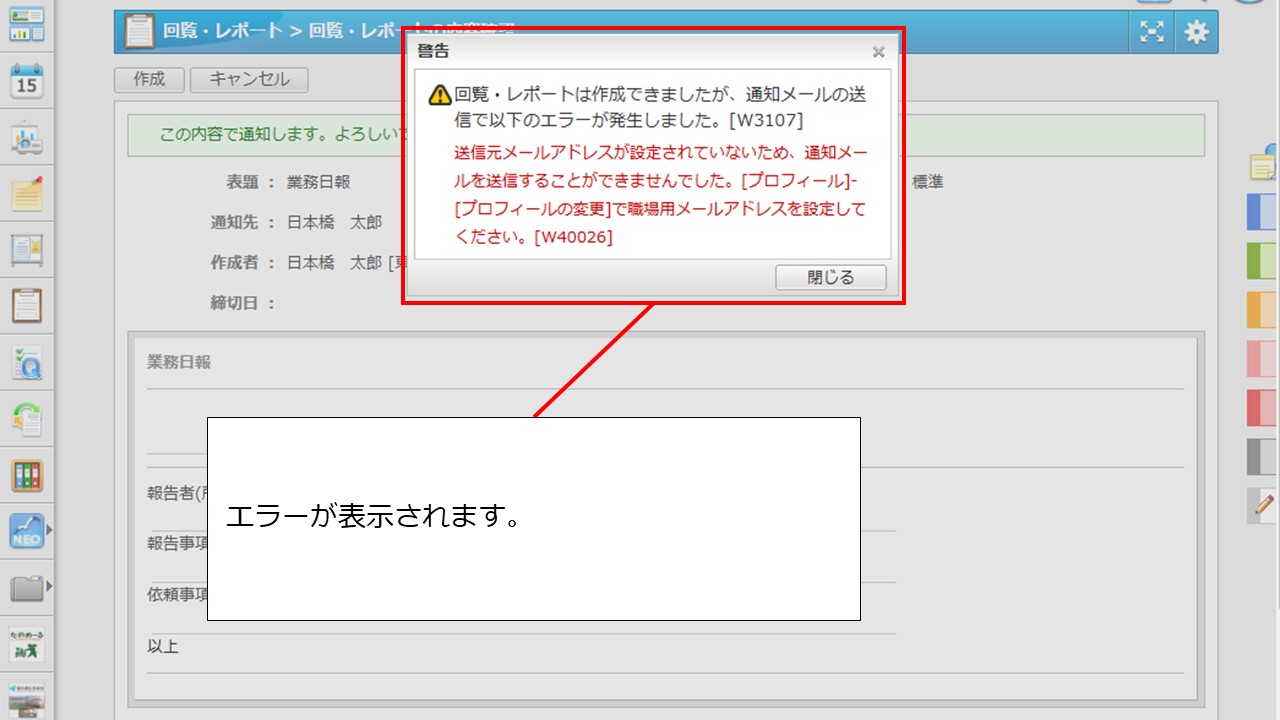
Task: Expand the submenu arrow beside the NEO icon
Action: (49, 529)
